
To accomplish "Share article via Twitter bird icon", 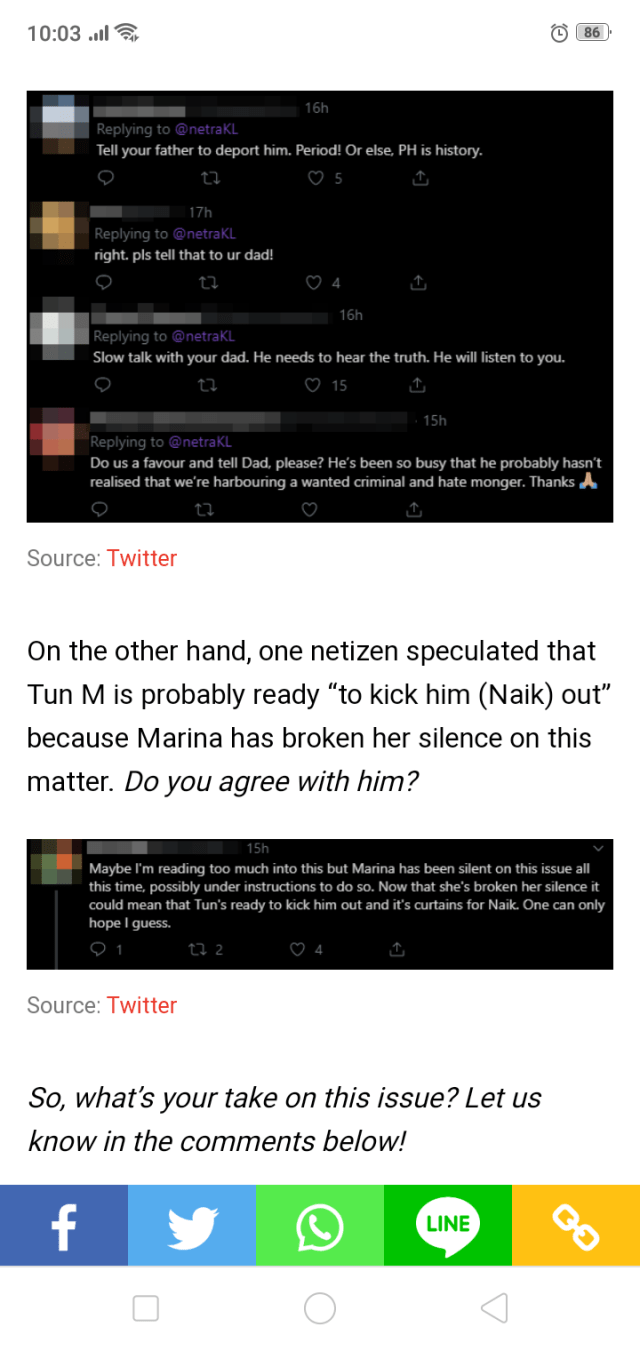I will tap(192, 1225).
